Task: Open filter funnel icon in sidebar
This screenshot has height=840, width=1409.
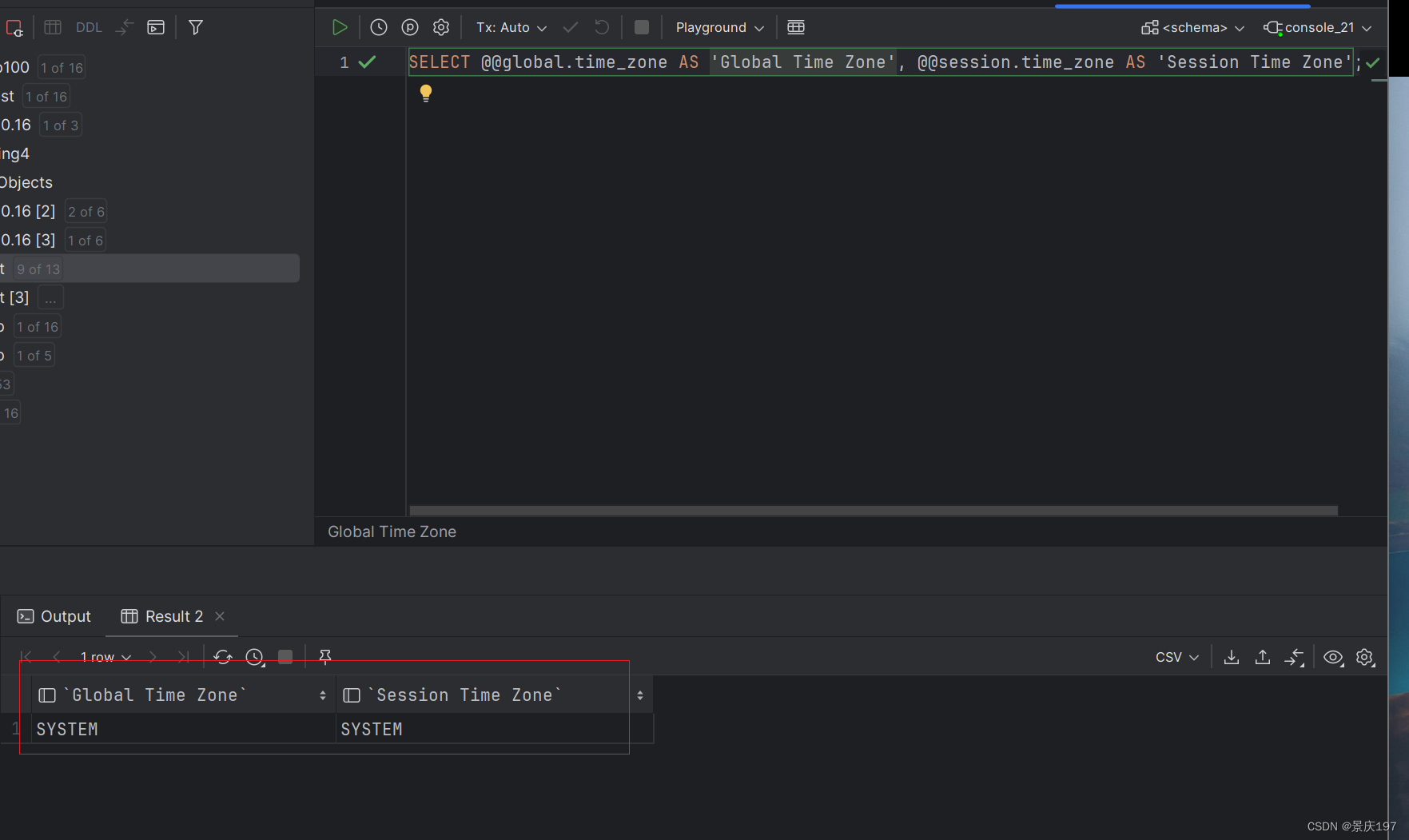Action: point(196,27)
